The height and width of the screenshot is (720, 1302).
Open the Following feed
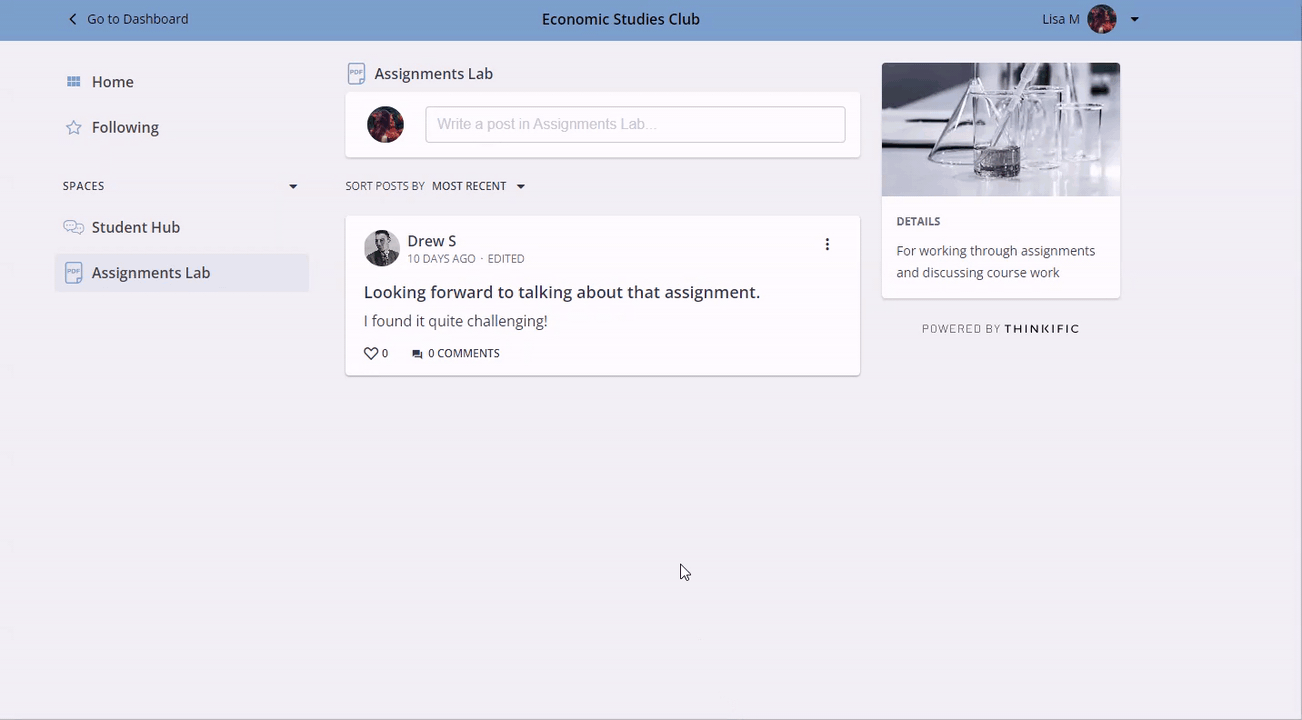125,127
